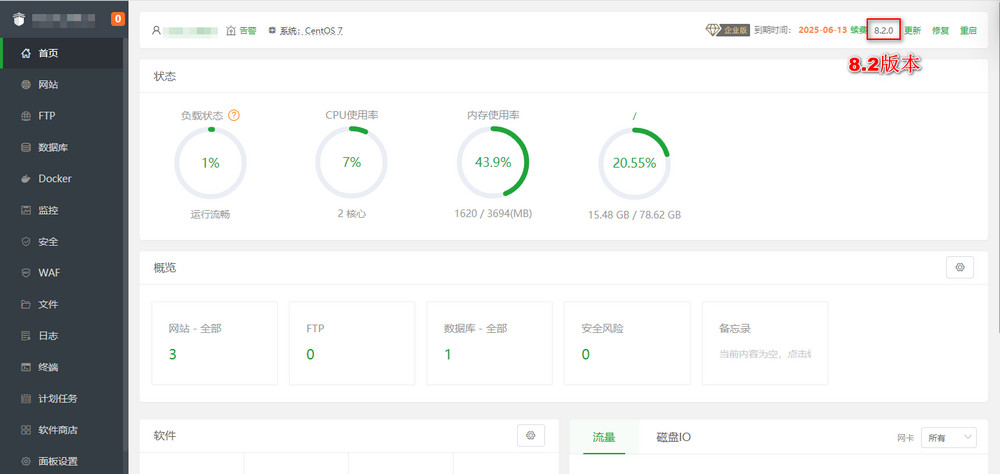Viewport: 1000px width, 474px height.
Task: Open the 监控 monitoring icon in sidebar
Action: 27,210
